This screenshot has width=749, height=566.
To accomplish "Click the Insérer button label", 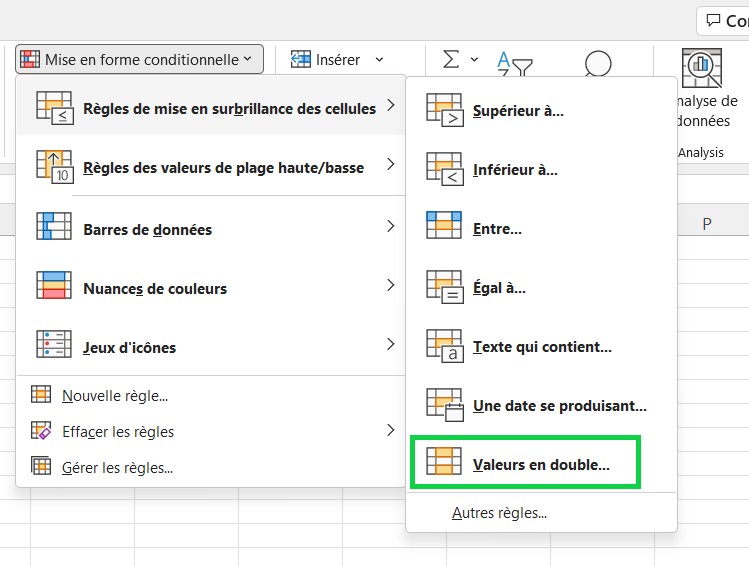I will tap(338, 60).
